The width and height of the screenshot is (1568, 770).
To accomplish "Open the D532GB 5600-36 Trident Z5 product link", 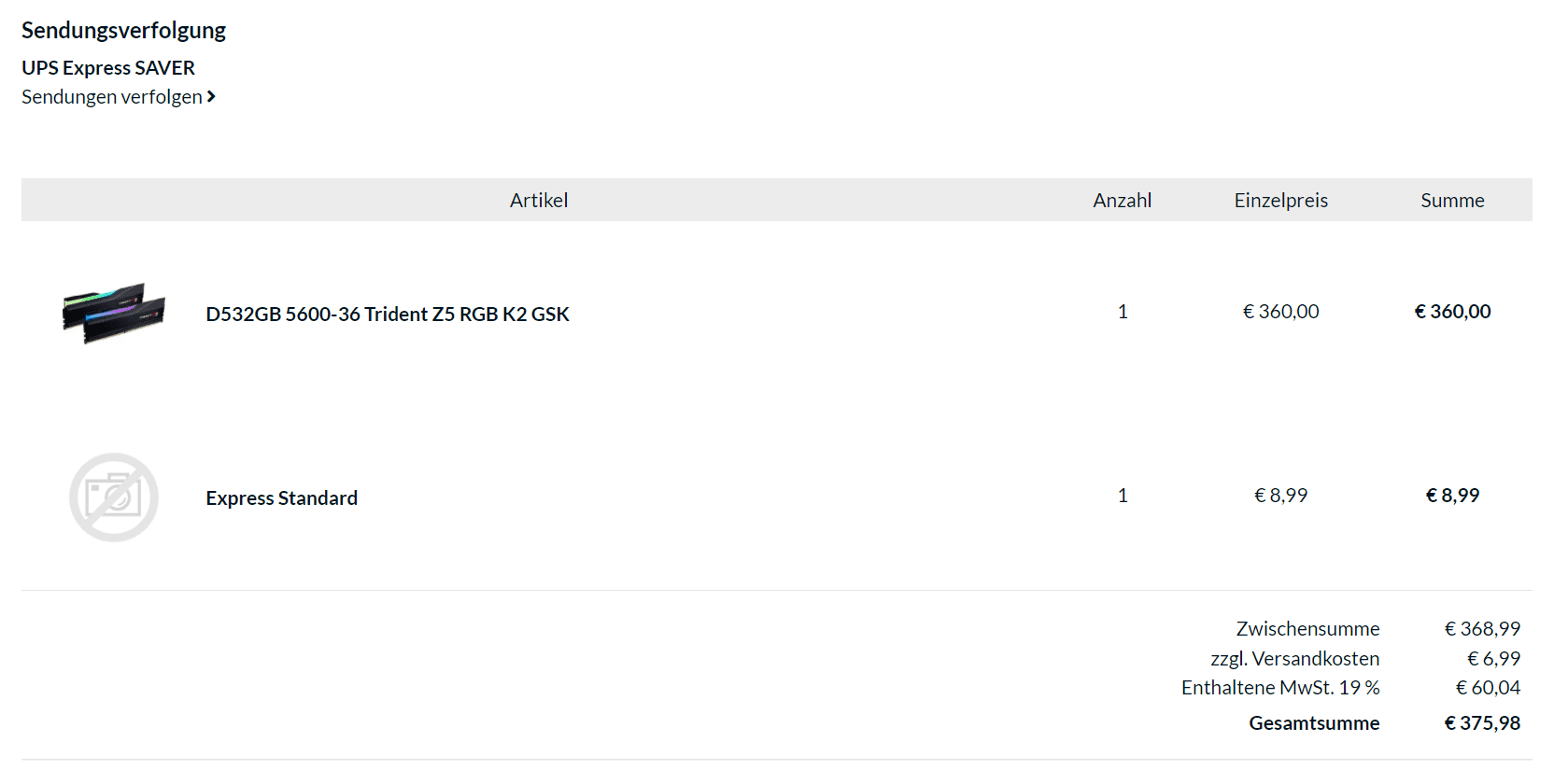I will [x=388, y=314].
